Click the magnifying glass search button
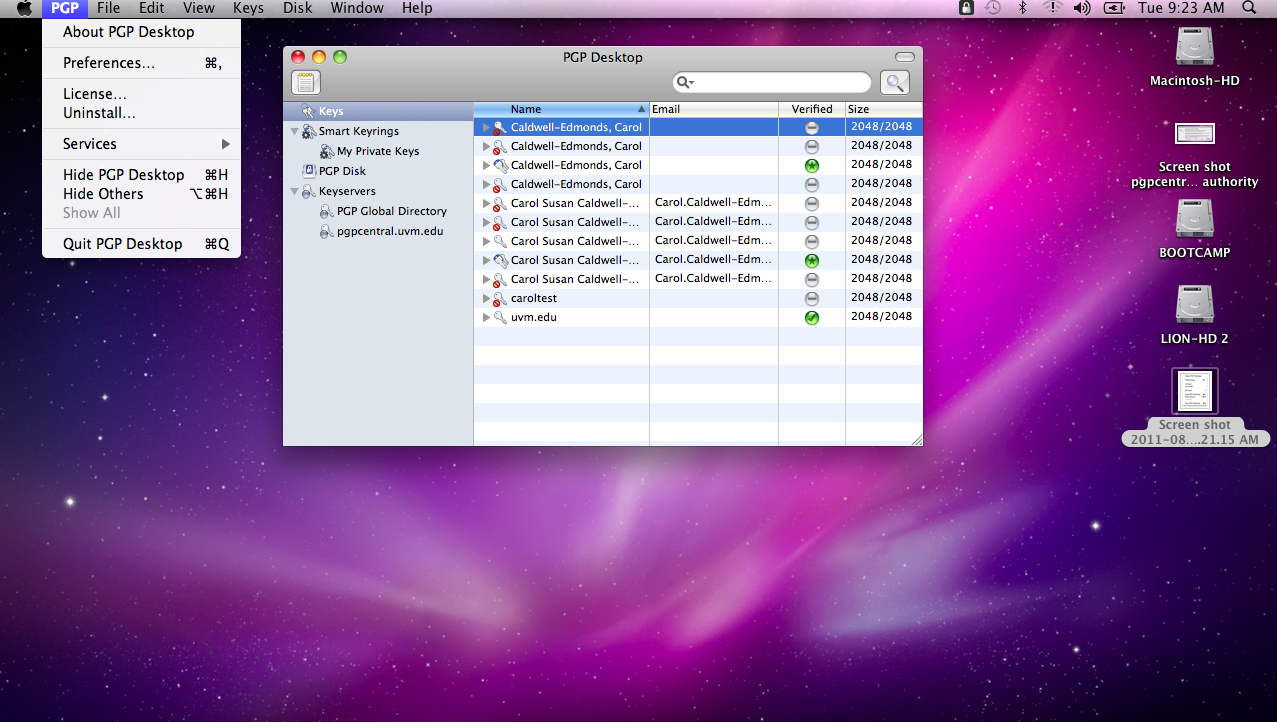The image size is (1277, 722). [895, 83]
